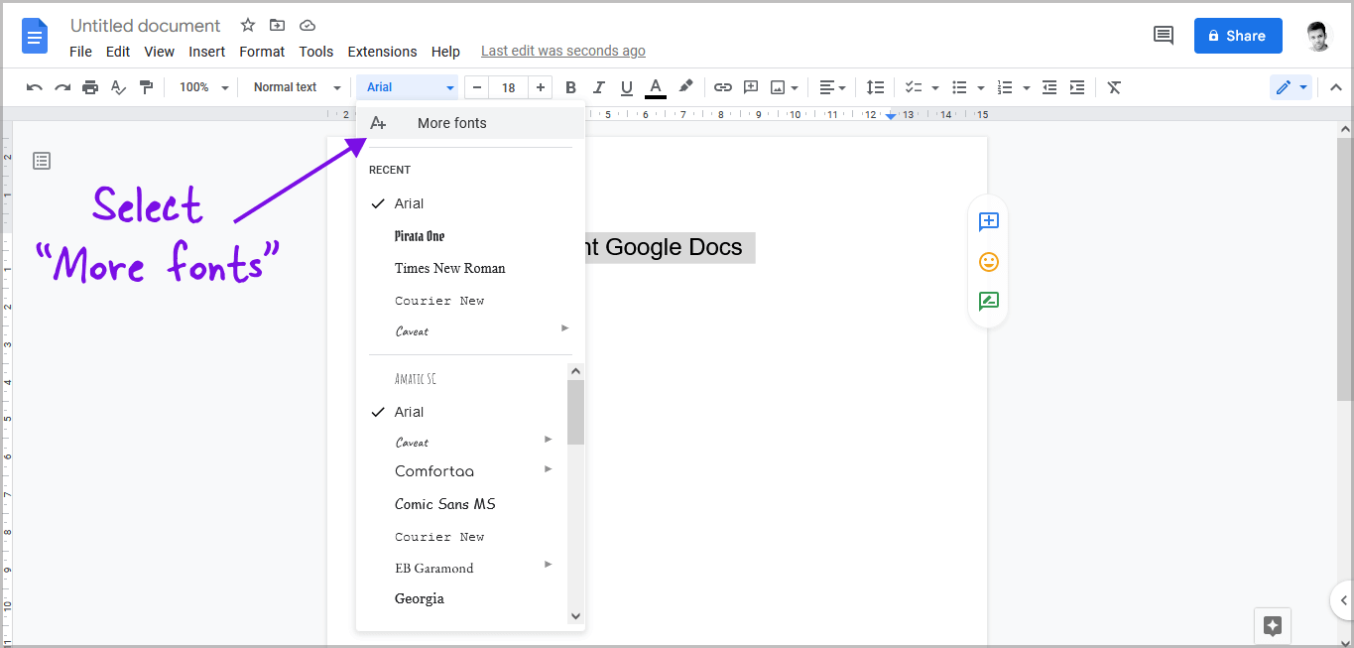Open the File menu

pos(81,52)
